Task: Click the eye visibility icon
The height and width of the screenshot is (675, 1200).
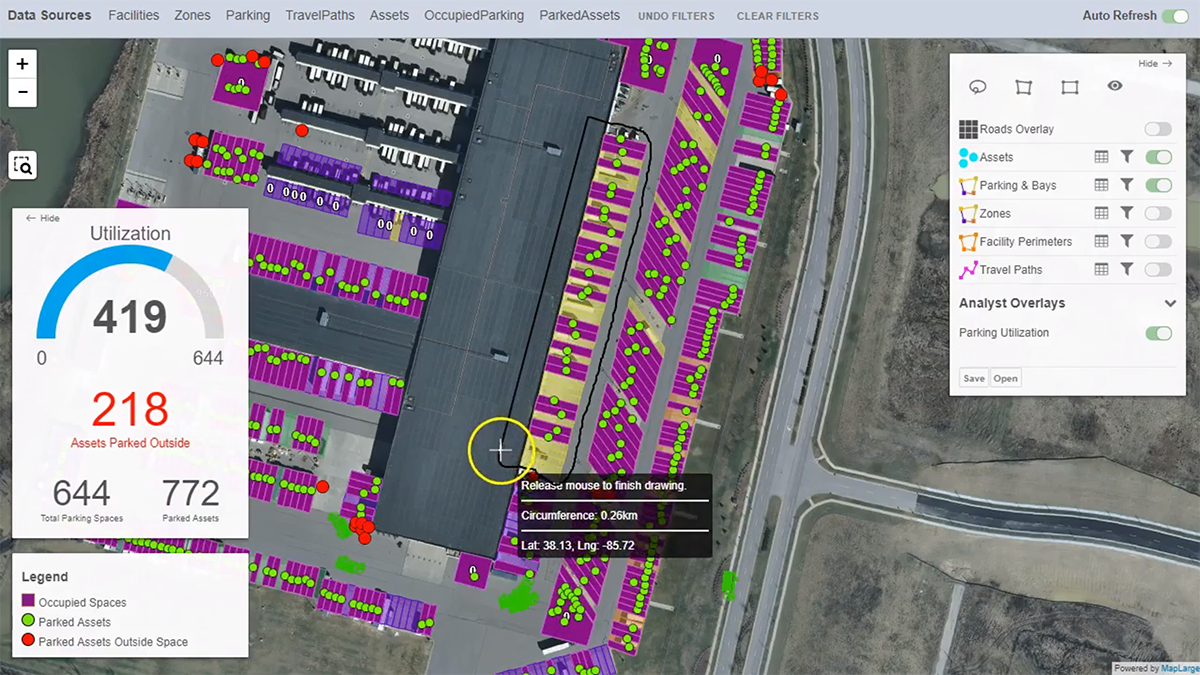Action: tap(1115, 86)
